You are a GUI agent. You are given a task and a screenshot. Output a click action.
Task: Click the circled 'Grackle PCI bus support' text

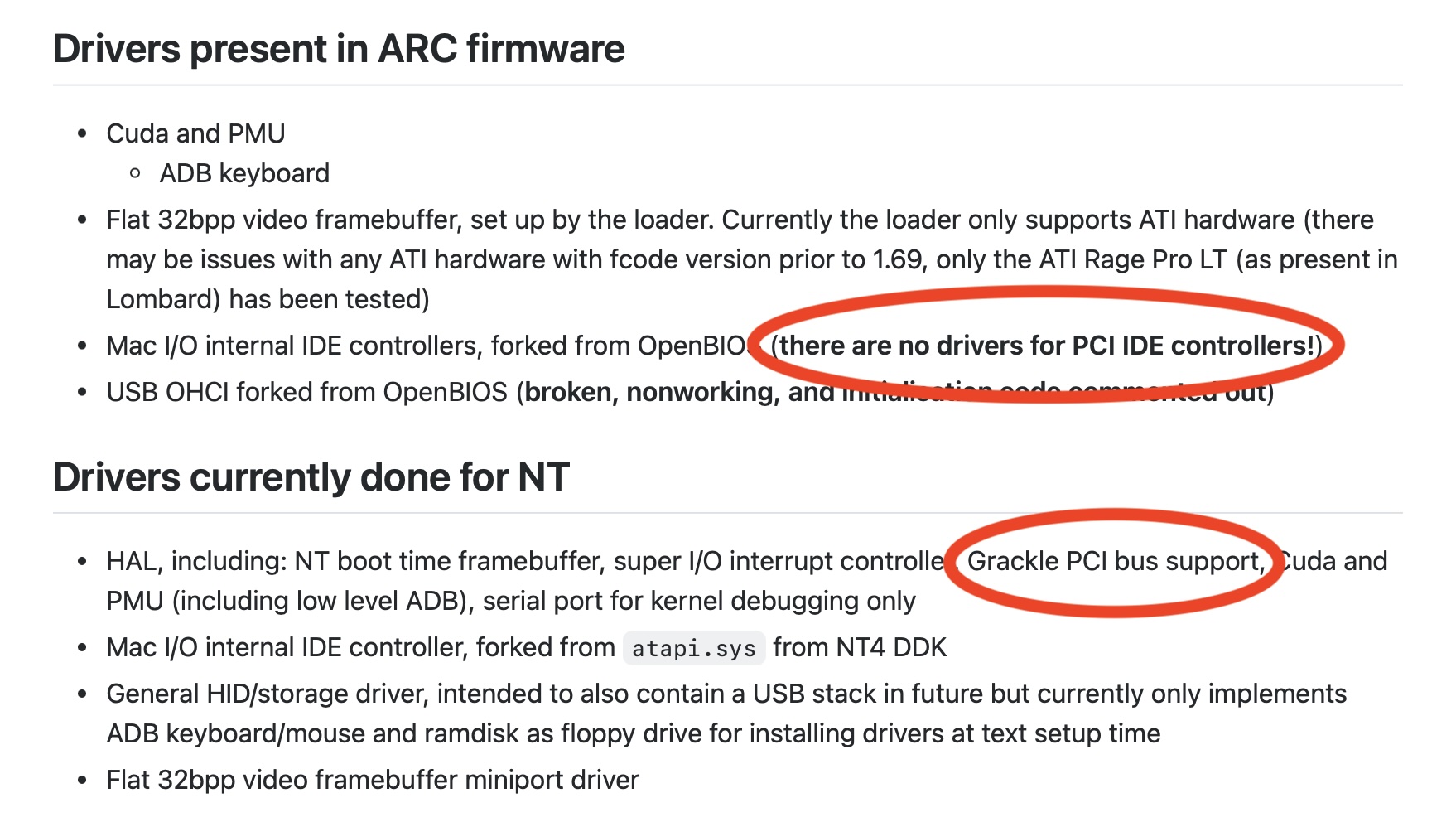tap(1116, 561)
